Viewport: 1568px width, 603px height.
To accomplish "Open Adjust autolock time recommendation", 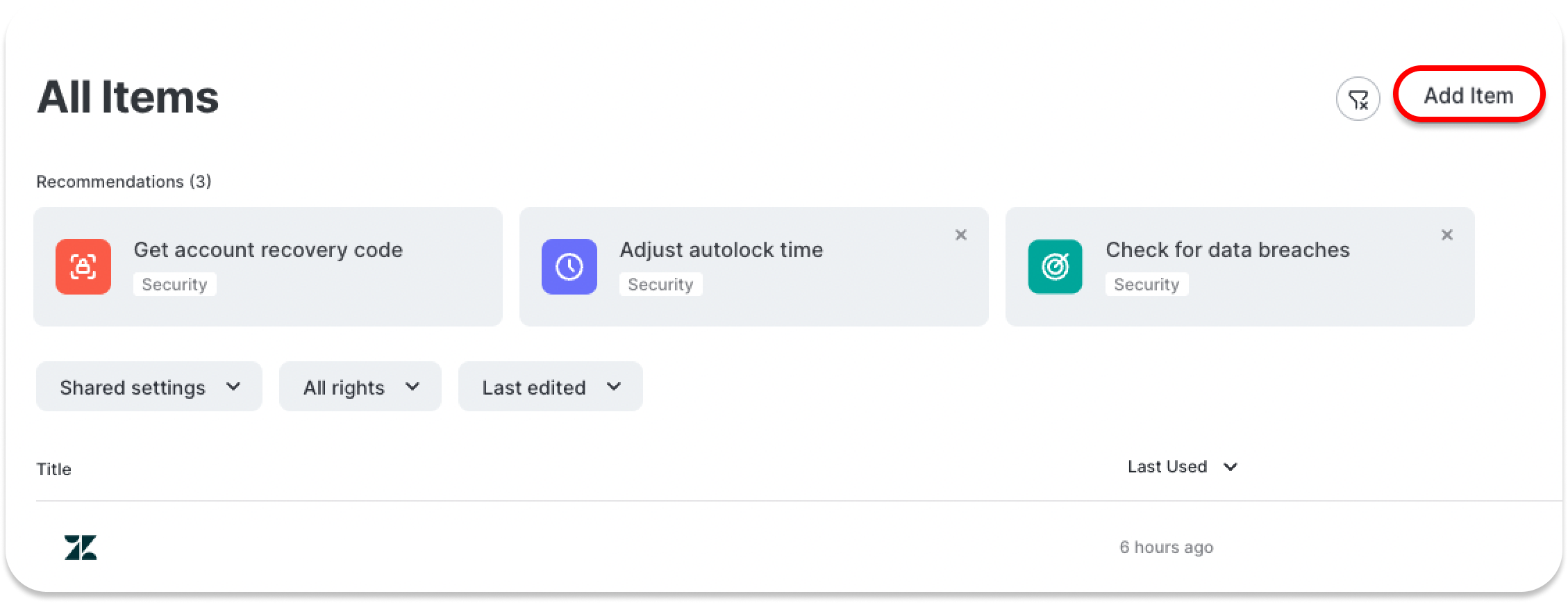I will click(754, 267).
